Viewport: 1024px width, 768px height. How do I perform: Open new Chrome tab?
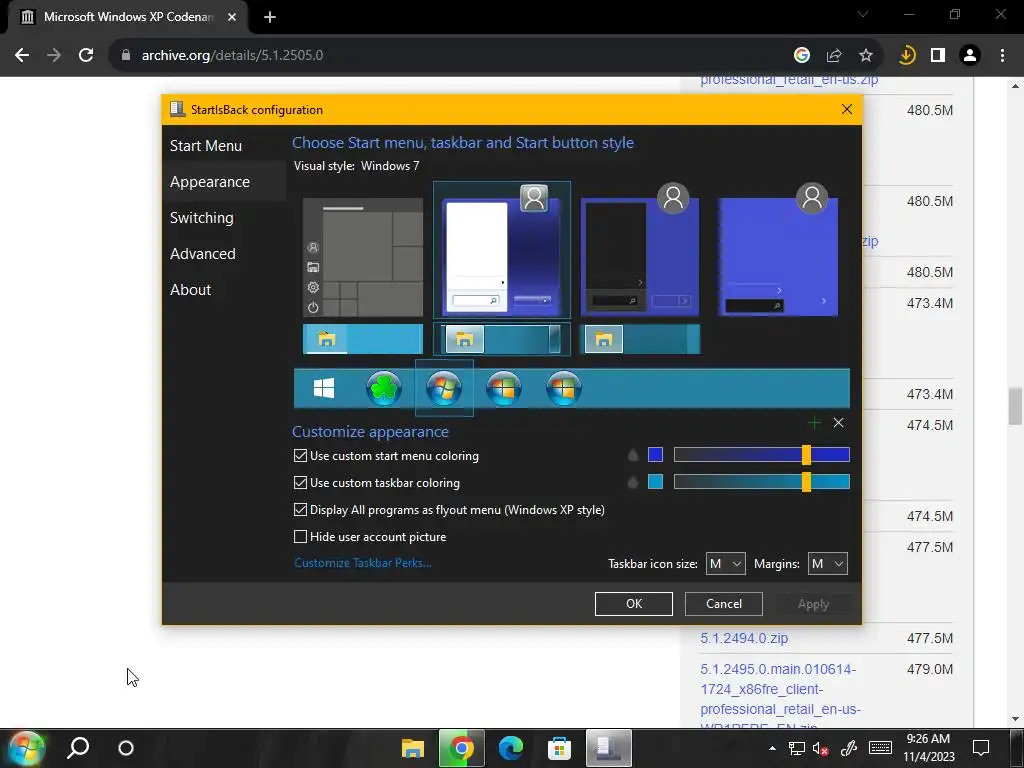click(x=270, y=18)
